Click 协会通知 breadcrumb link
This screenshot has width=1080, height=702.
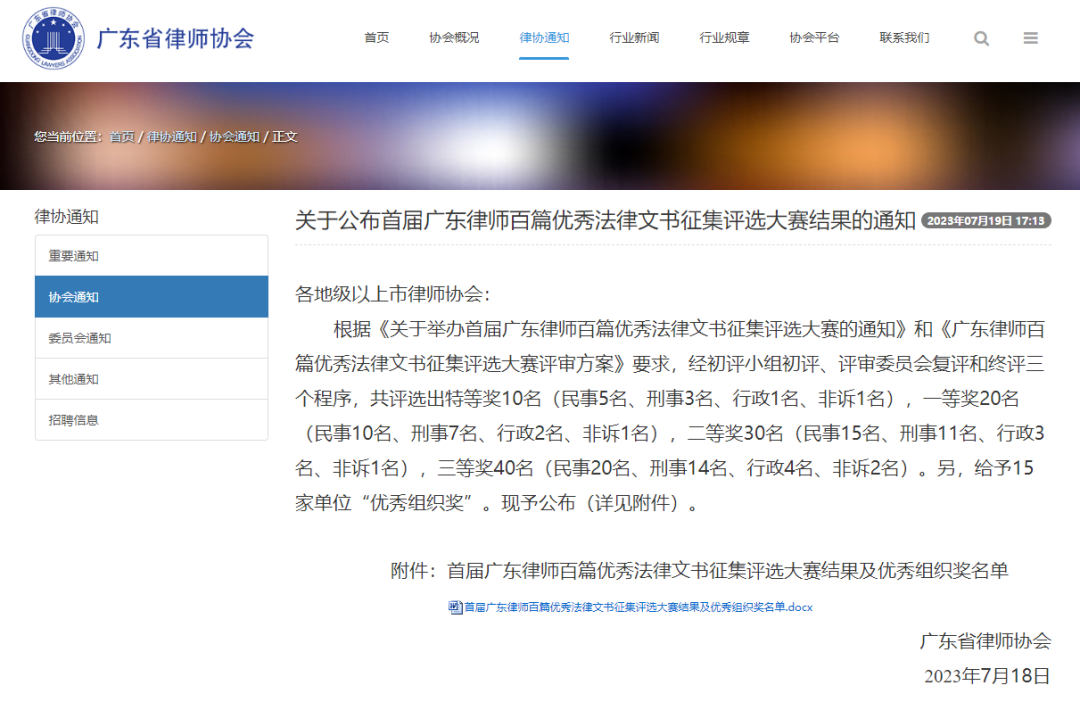click(x=234, y=137)
